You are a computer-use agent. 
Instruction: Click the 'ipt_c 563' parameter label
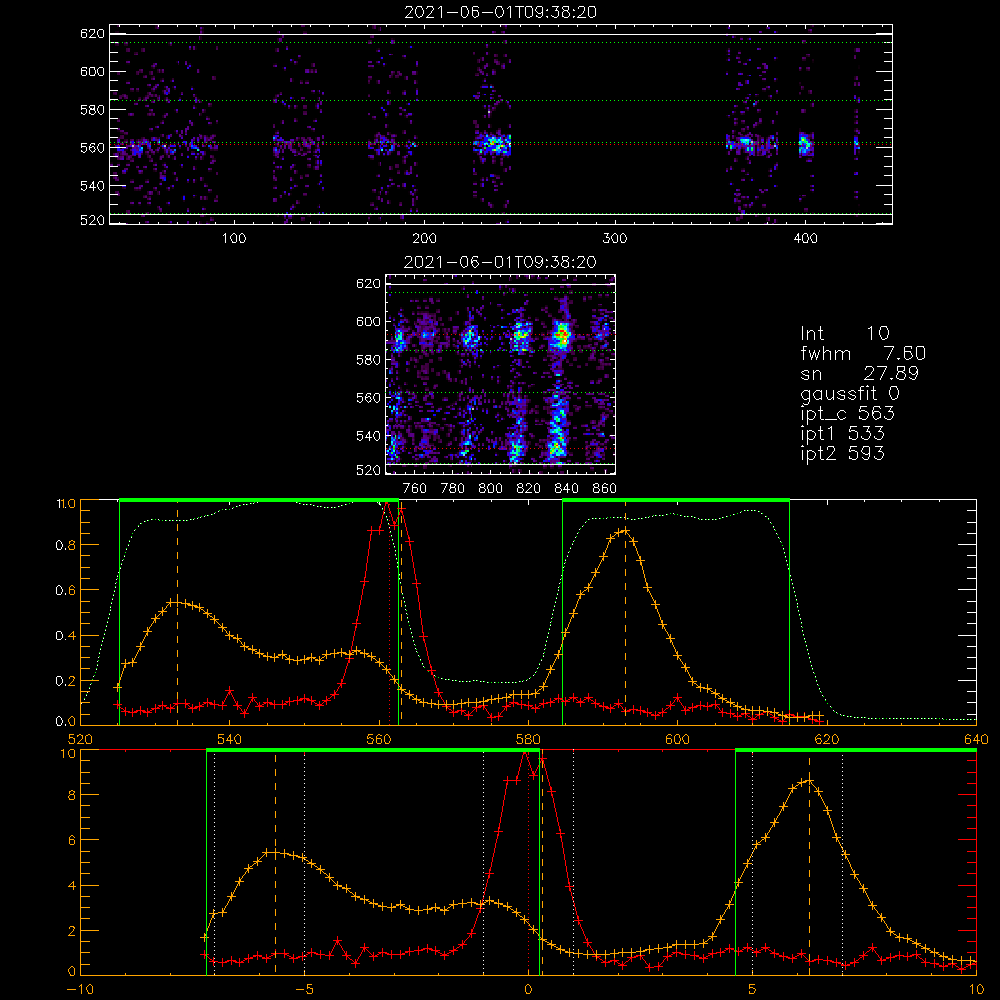(848, 414)
